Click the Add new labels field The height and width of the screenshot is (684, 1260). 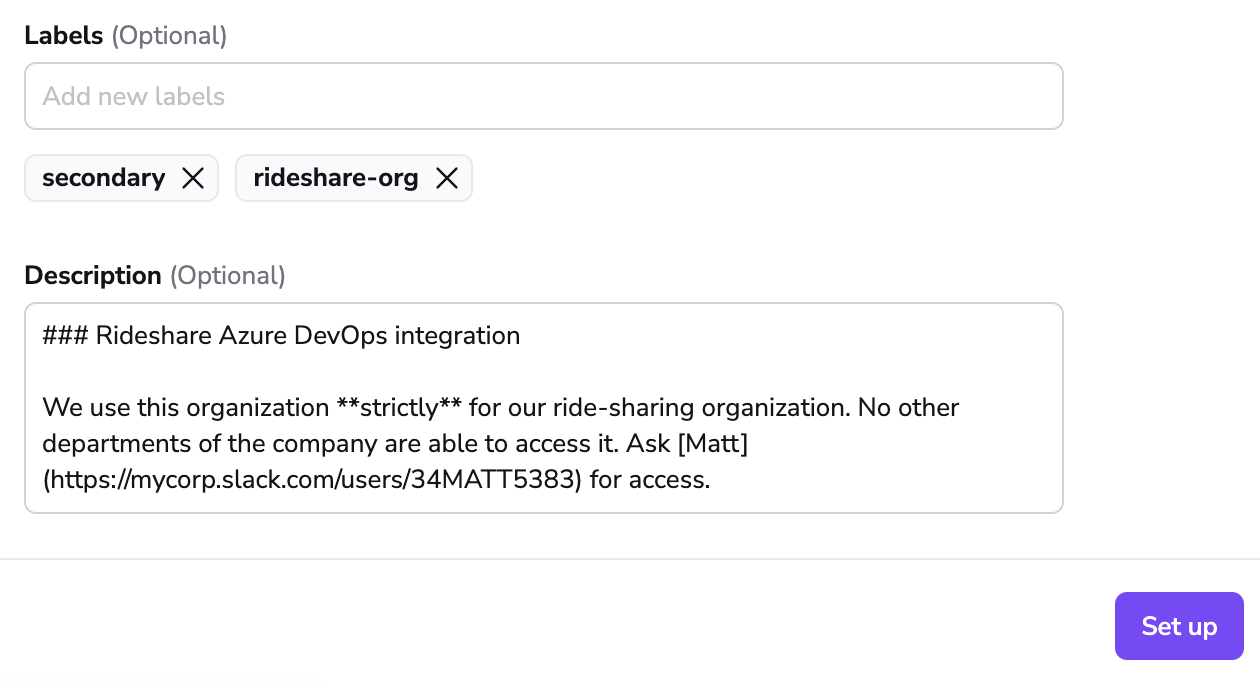click(543, 96)
